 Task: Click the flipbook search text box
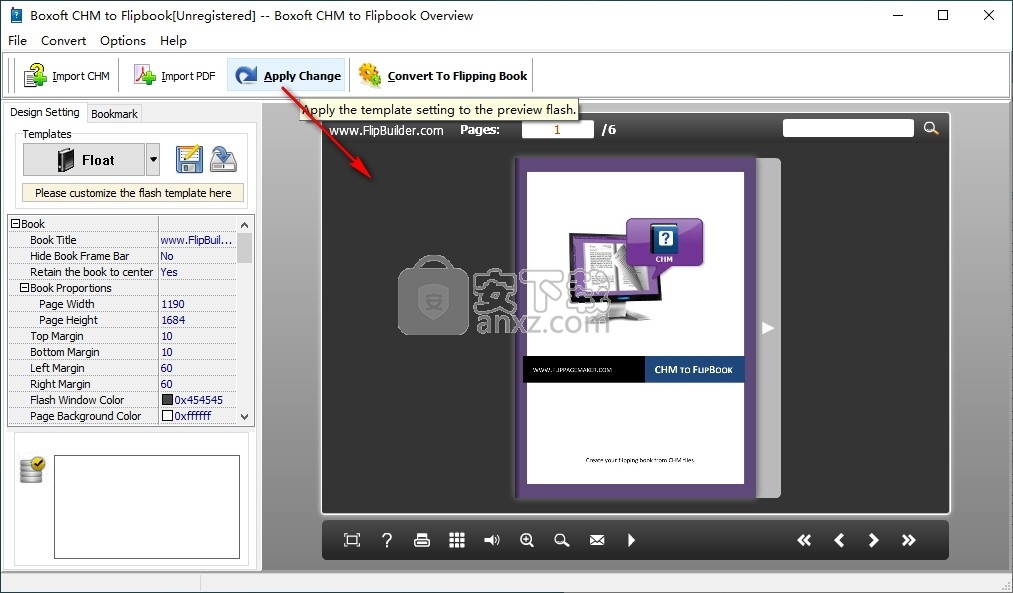coord(848,128)
